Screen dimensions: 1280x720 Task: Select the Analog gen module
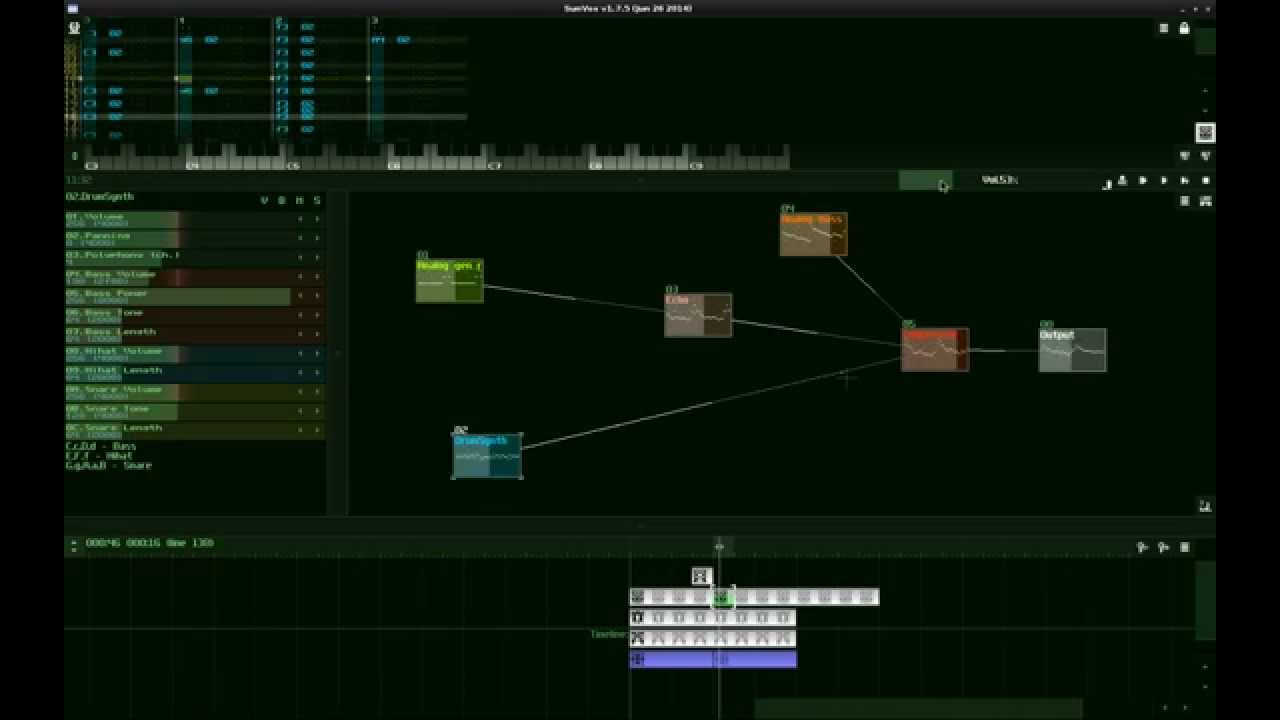[x=449, y=280]
